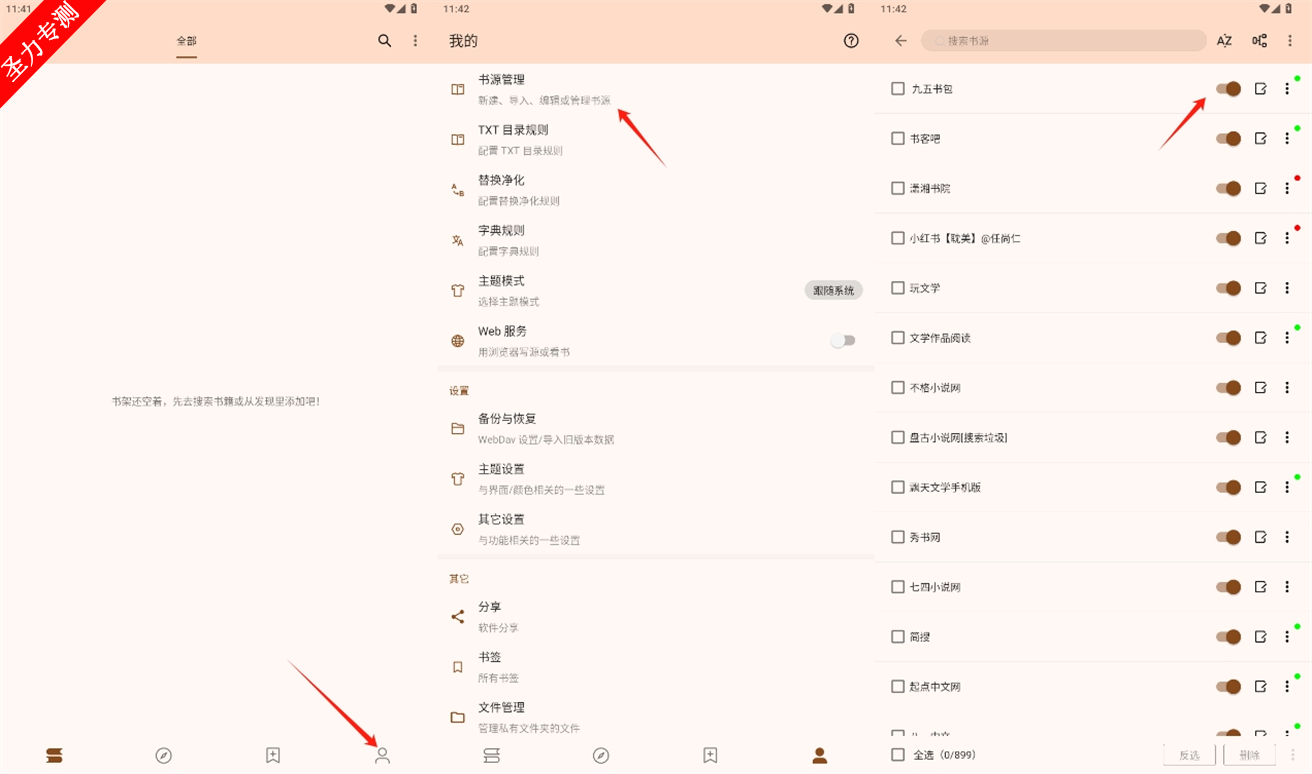
Task: Check the box next to 潇湘书院
Action: pos(897,188)
